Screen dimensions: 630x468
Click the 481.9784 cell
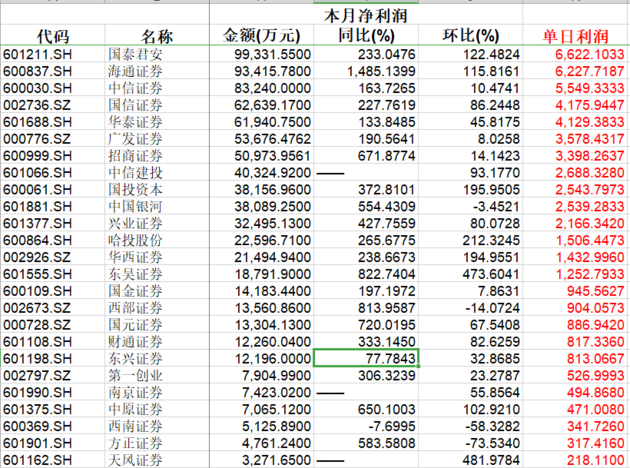[470, 459]
